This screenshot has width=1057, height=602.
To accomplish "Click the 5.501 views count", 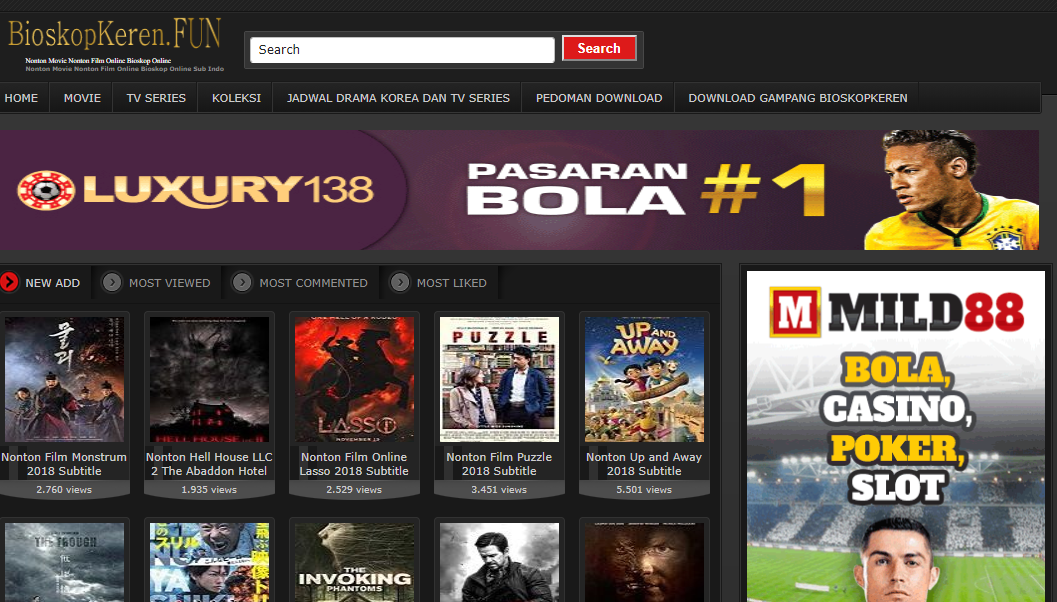I will (x=644, y=490).
